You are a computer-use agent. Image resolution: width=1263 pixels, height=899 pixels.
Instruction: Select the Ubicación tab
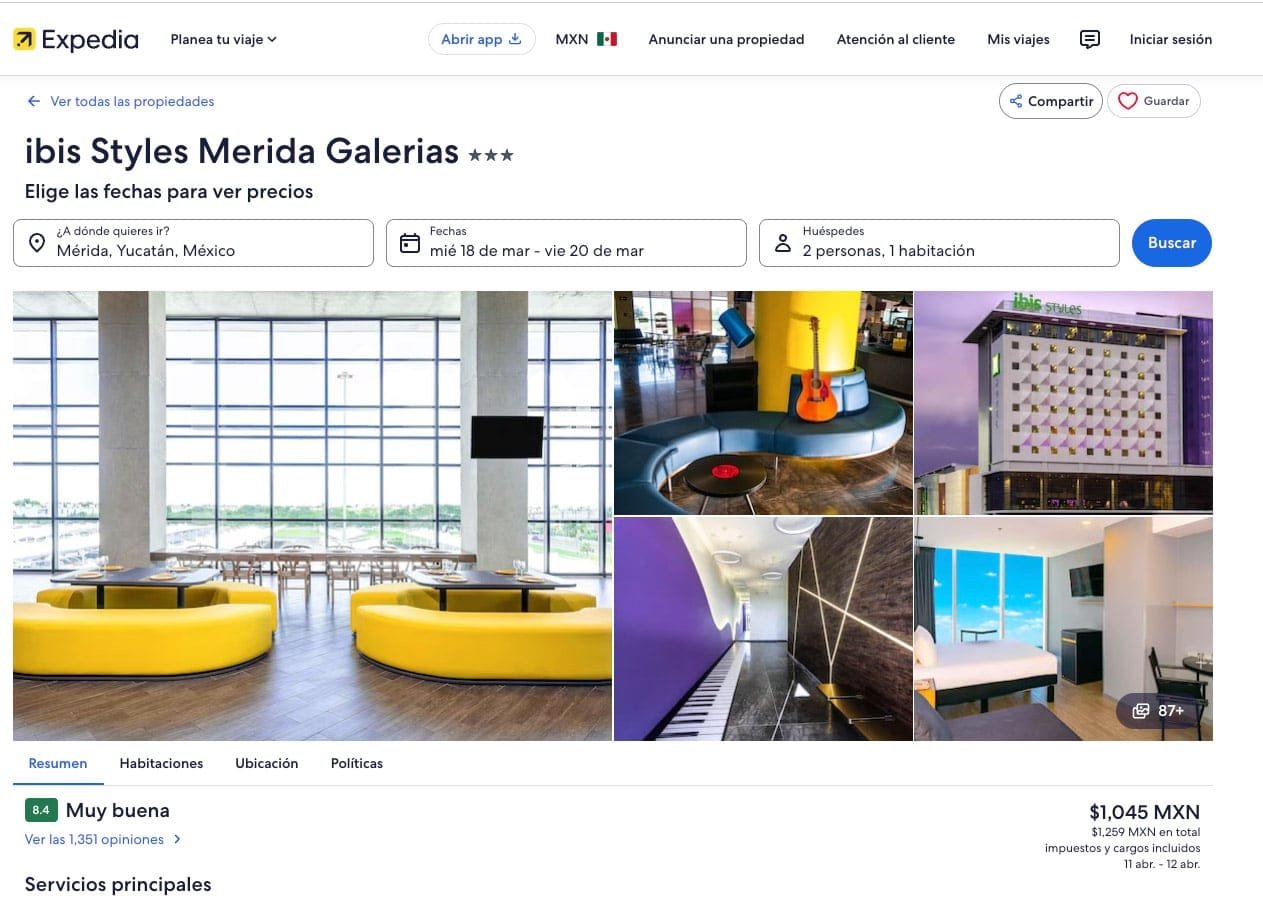point(267,763)
